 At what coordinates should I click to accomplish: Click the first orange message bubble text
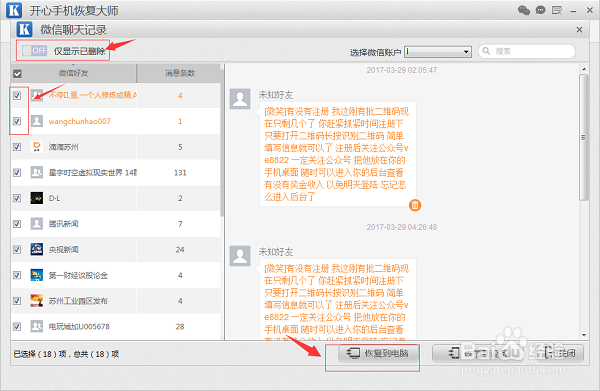point(336,154)
